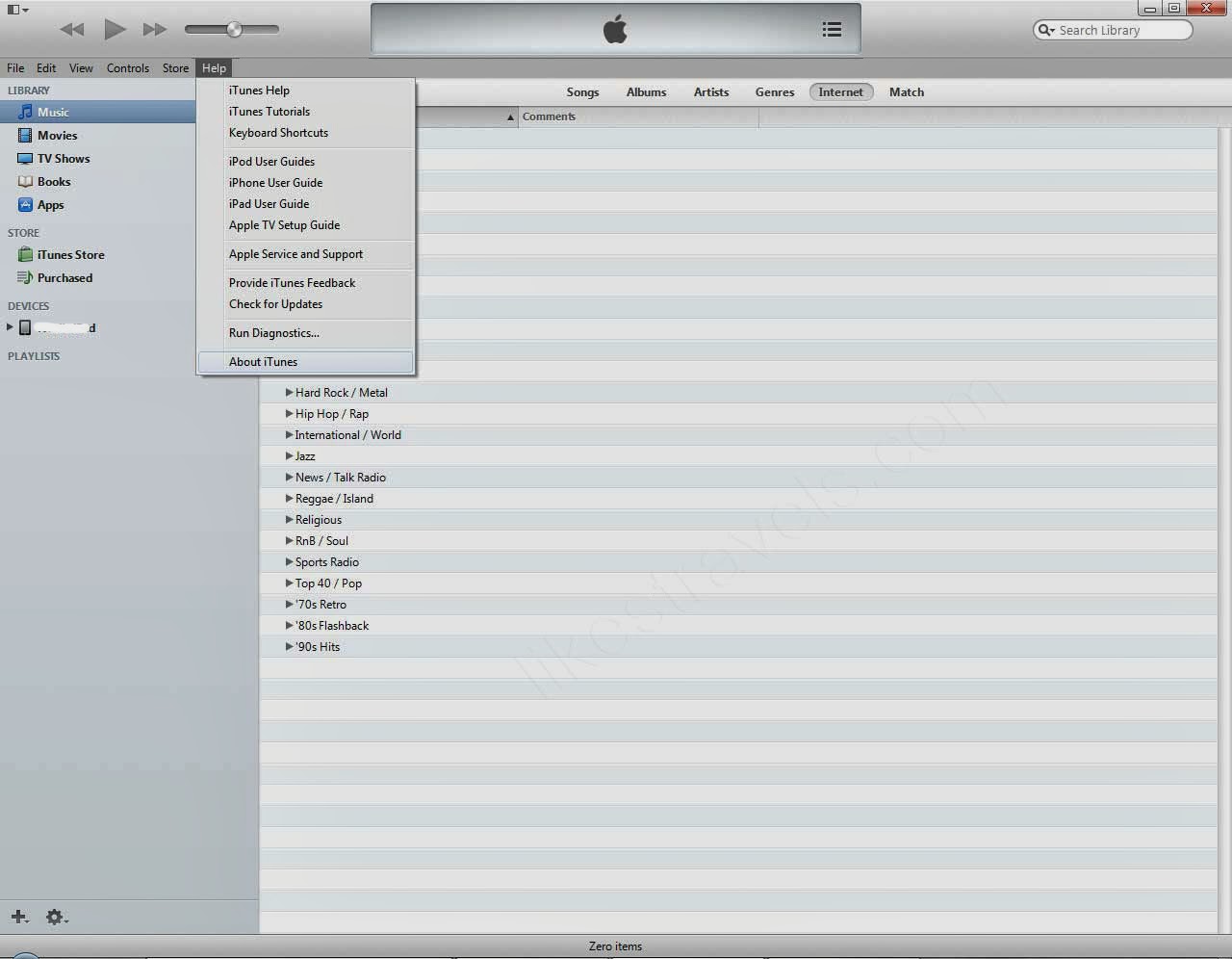Expand the Jazz category
This screenshot has height=959, width=1232.
click(289, 455)
